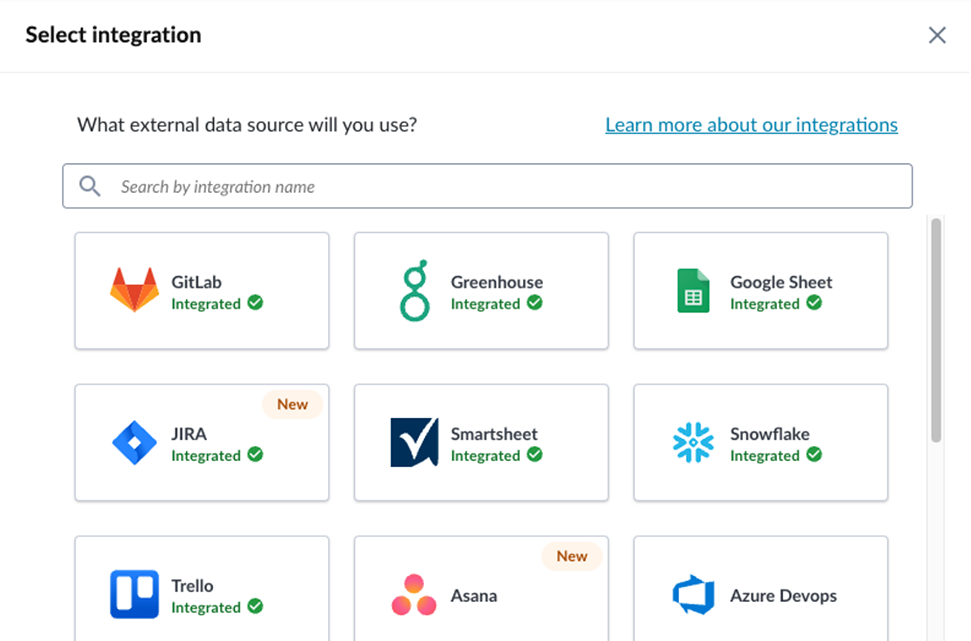Click the Google Sheet name text
Viewport: 971px width, 641px height.
(x=781, y=282)
